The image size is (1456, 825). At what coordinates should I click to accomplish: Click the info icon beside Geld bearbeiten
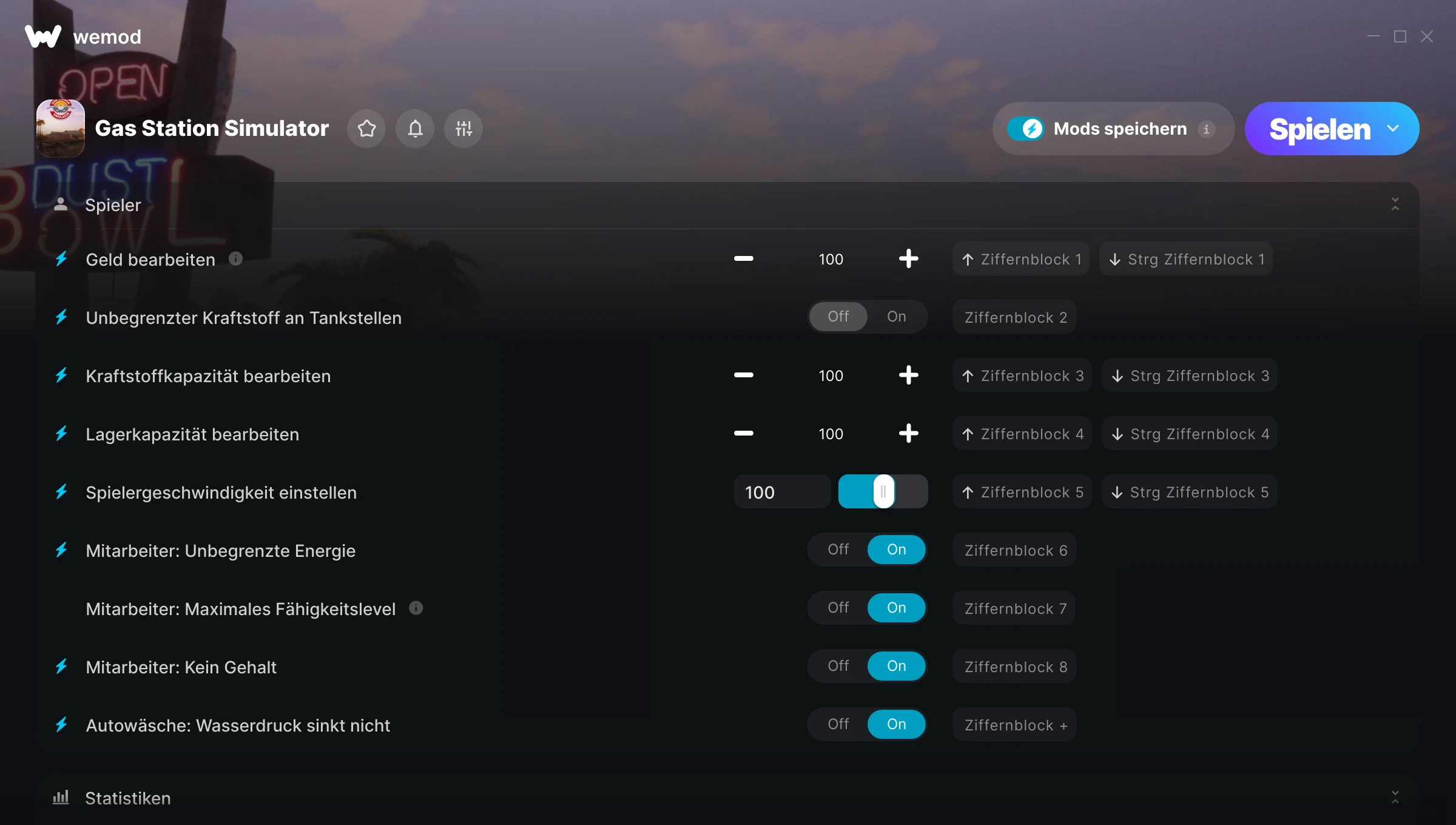coord(236,259)
